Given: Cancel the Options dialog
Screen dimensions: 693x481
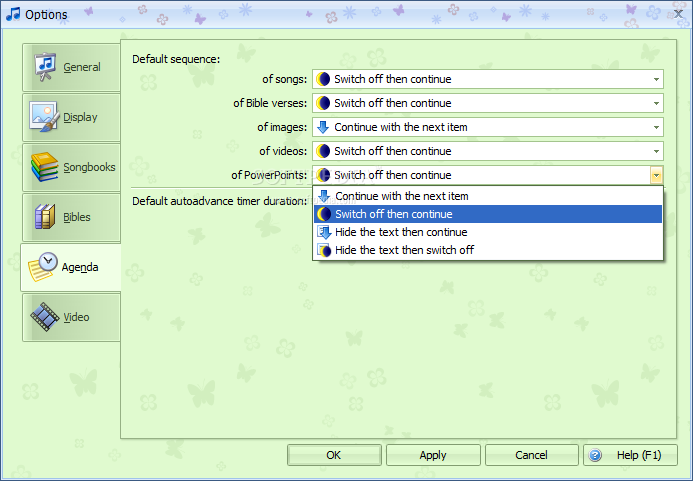Looking at the screenshot, I should 532,455.
